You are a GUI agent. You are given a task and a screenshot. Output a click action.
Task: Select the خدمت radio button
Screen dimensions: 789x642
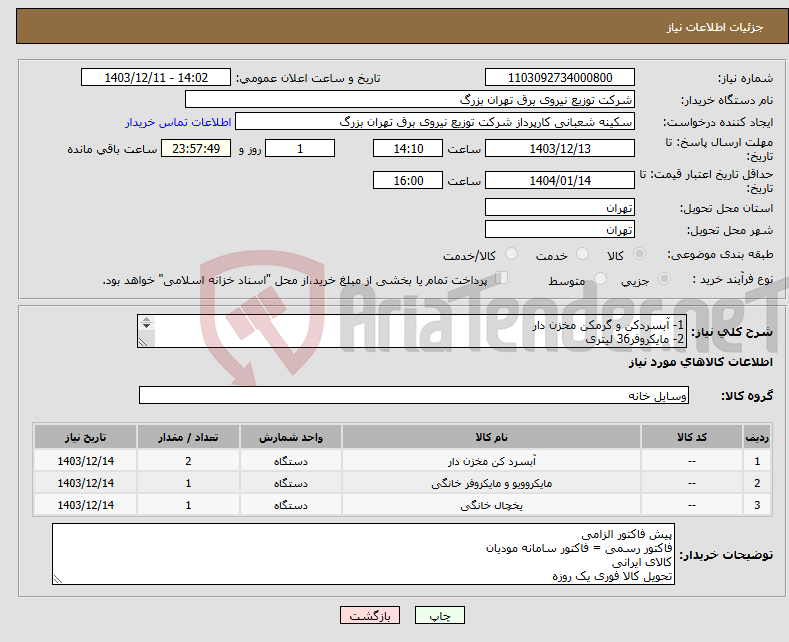pos(582,254)
